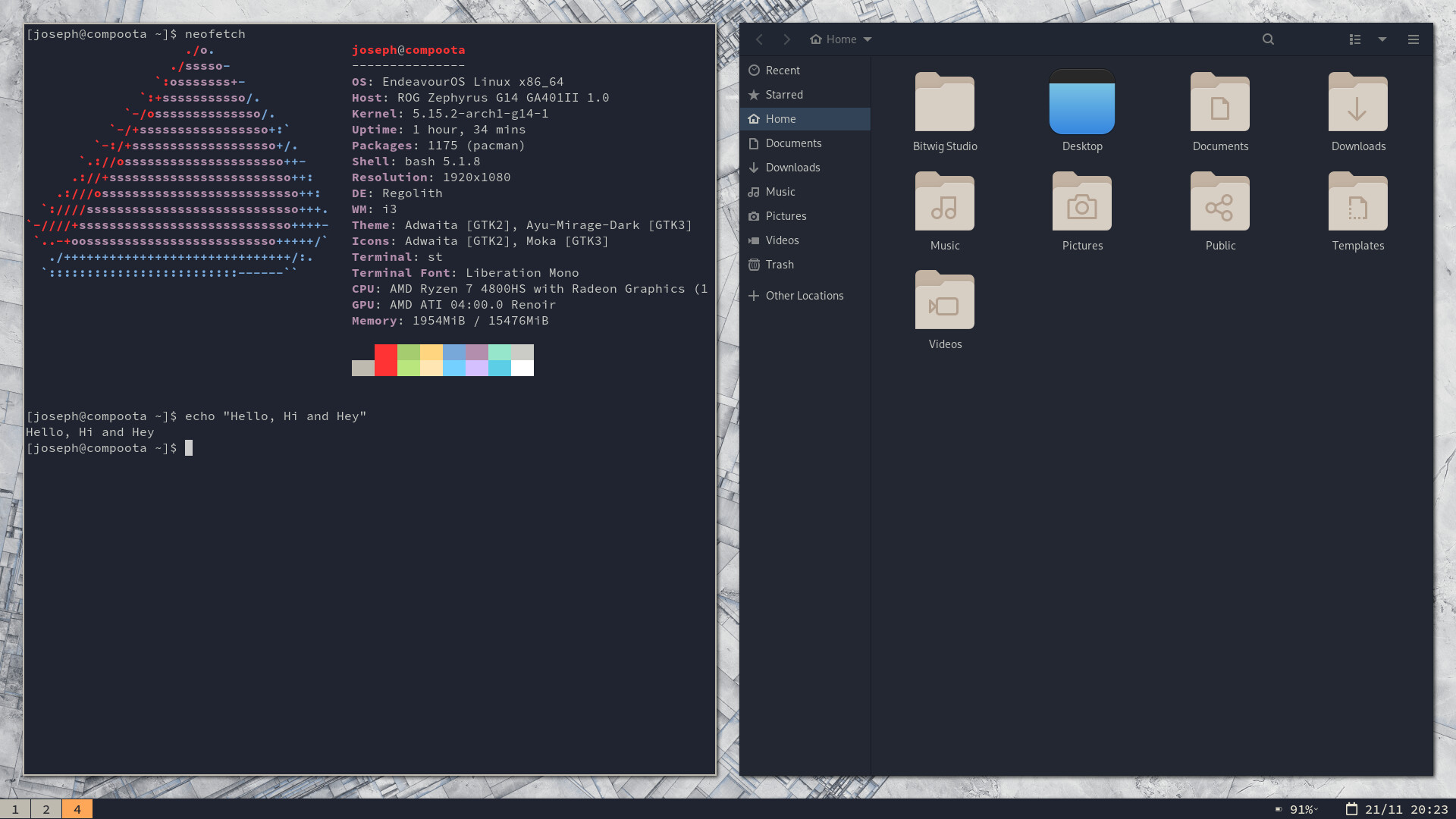Viewport: 1456px width, 819px height.
Task: Click the 'Hello, Hi and Hey' output line
Action: coord(90,432)
